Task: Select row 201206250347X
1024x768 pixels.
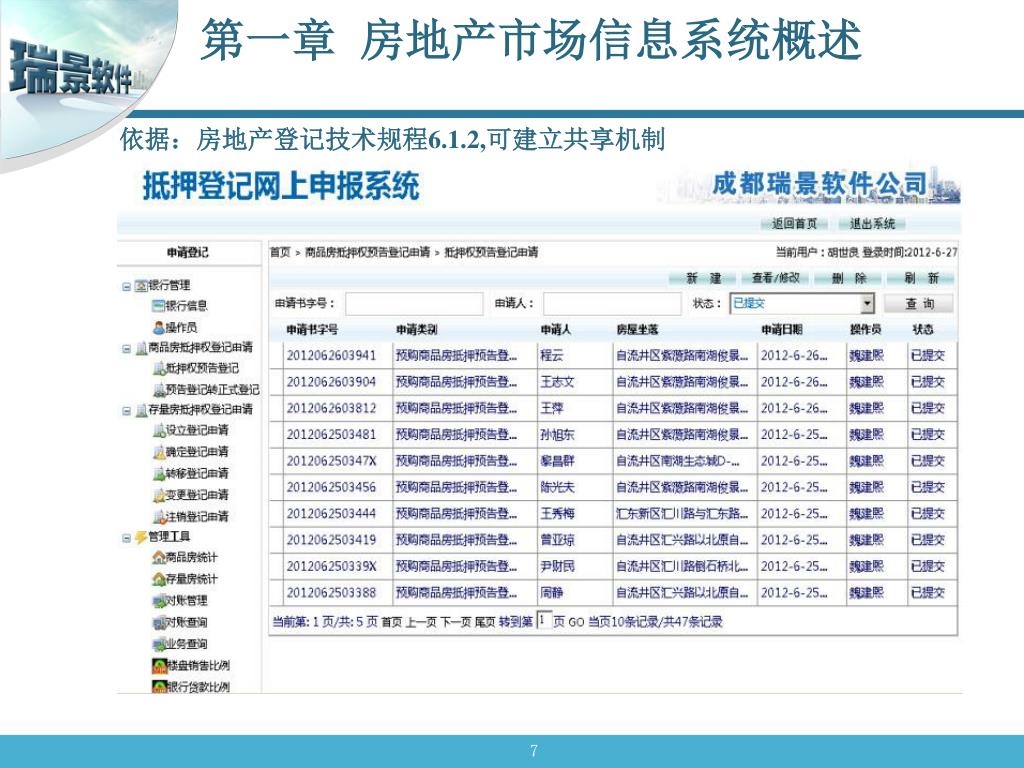Action: coord(613,461)
